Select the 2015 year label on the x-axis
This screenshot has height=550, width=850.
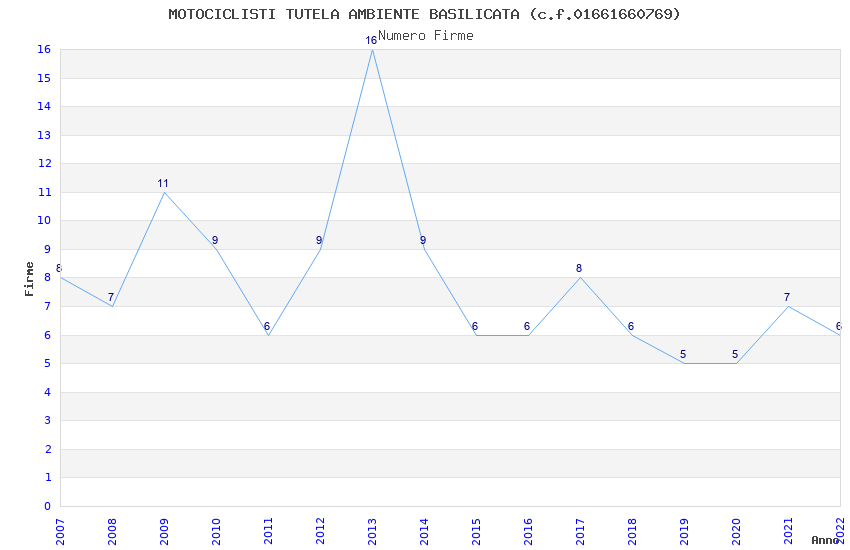pyautogui.click(x=476, y=532)
